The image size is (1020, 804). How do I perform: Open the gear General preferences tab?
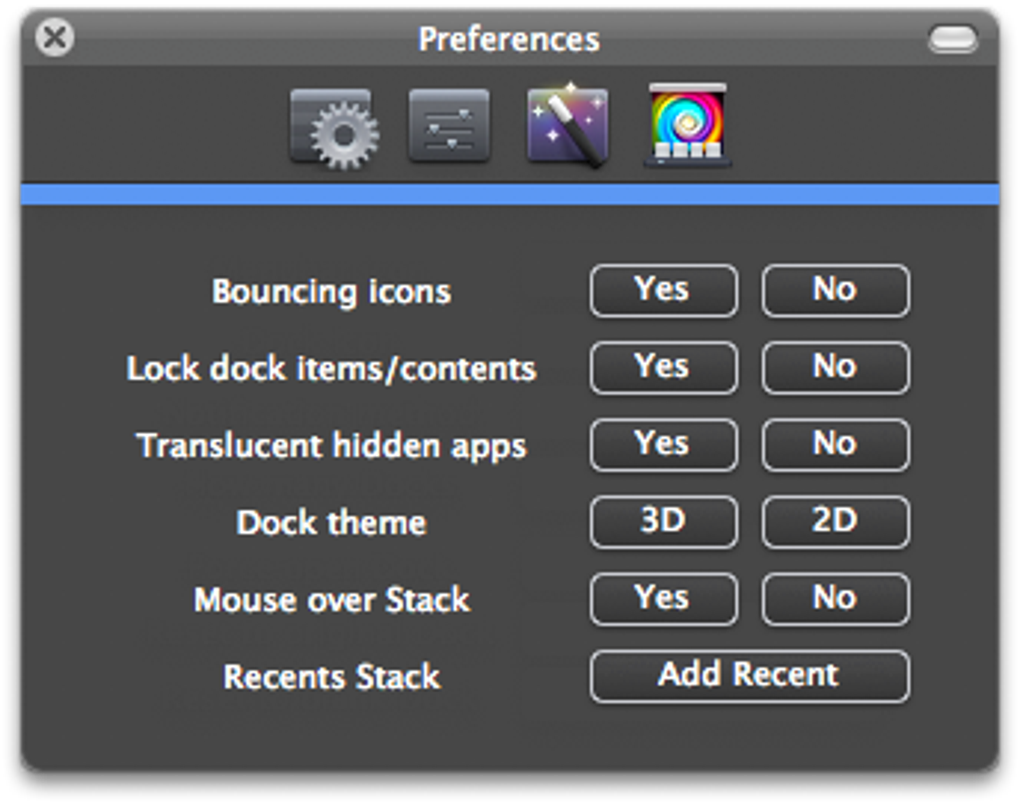[x=334, y=127]
